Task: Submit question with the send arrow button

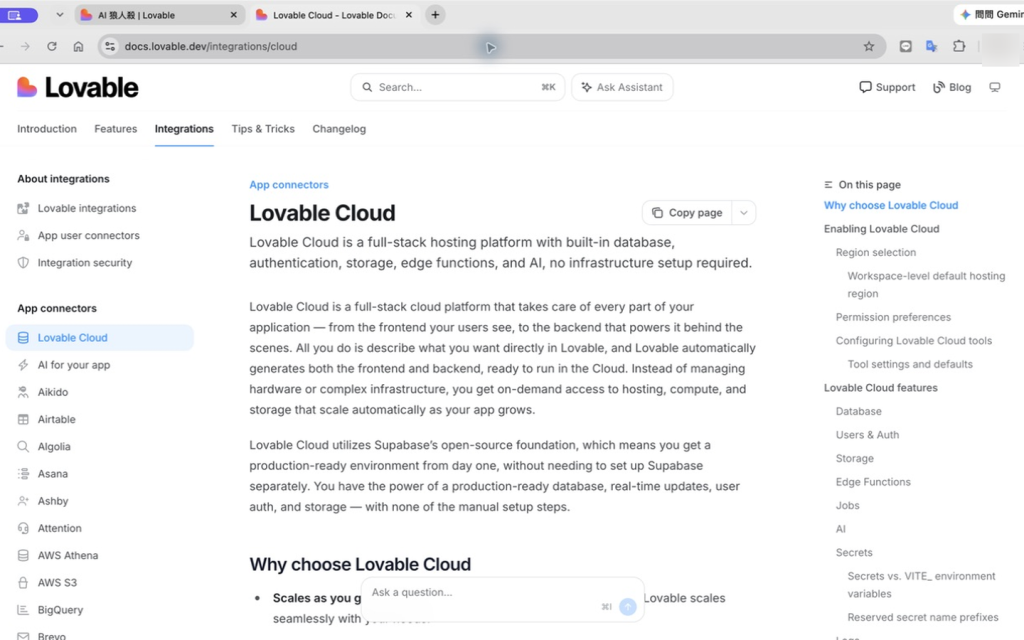Action: pyautogui.click(x=628, y=607)
